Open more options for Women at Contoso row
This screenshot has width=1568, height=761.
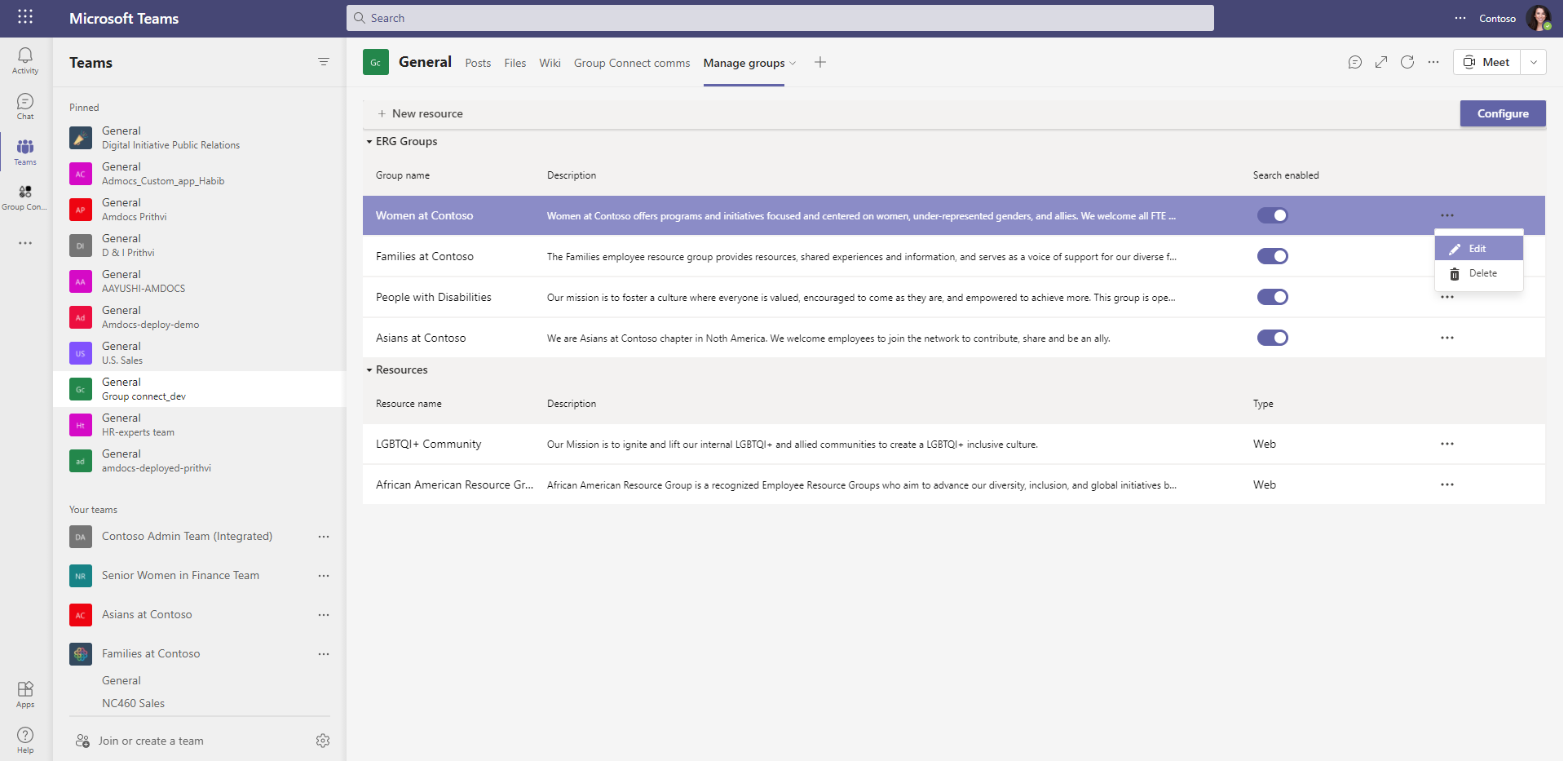(1447, 215)
